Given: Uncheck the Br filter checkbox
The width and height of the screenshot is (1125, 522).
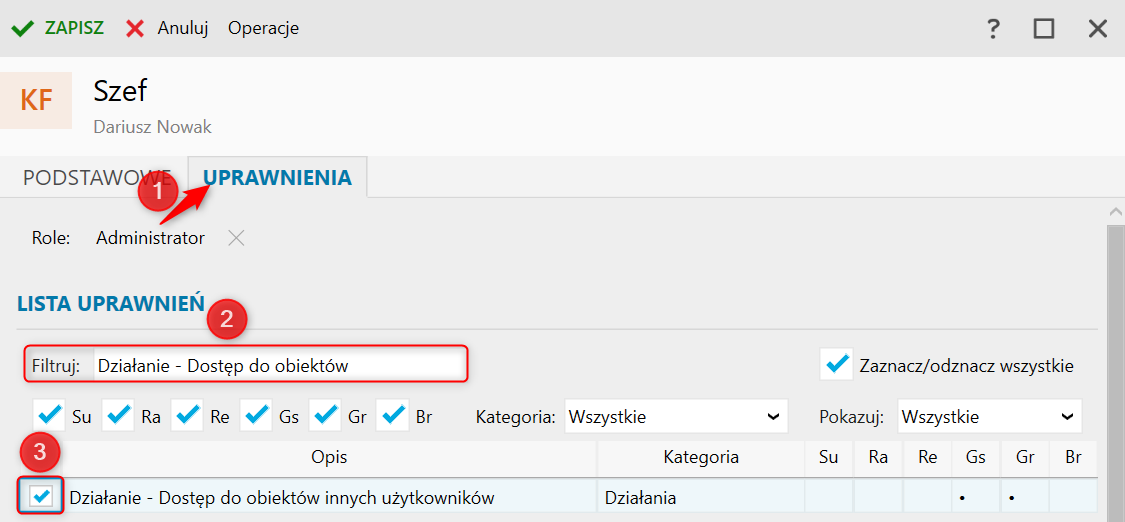Looking at the screenshot, I should [394, 415].
